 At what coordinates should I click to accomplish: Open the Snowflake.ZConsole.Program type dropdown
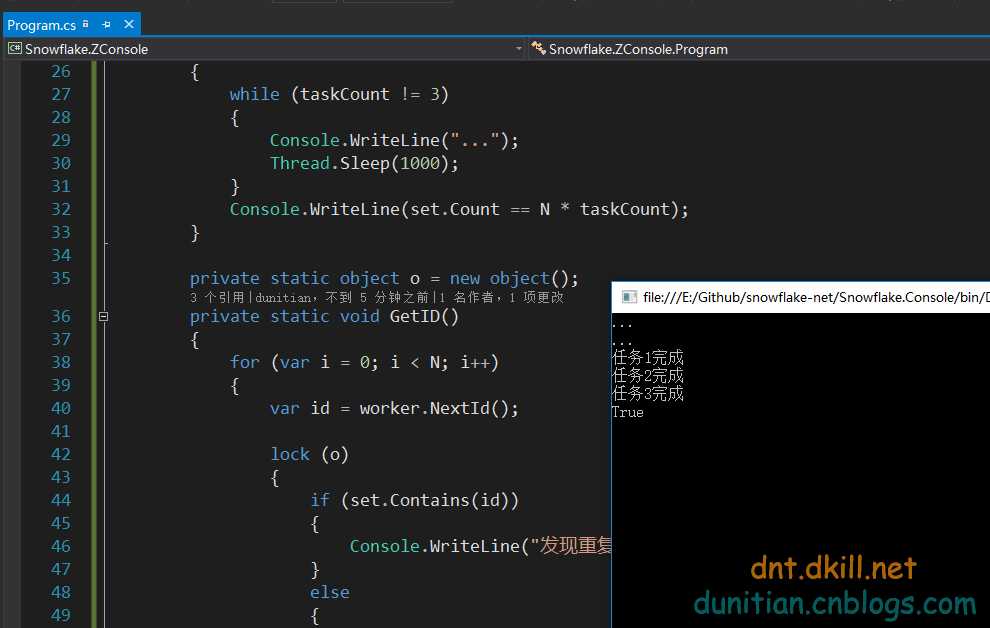(x=759, y=49)
